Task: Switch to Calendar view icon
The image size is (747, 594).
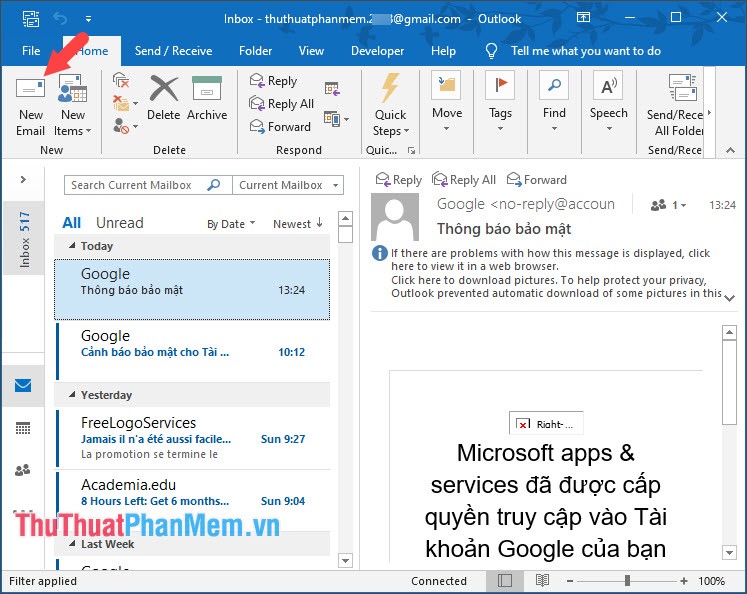Action: tap(23, 428)
